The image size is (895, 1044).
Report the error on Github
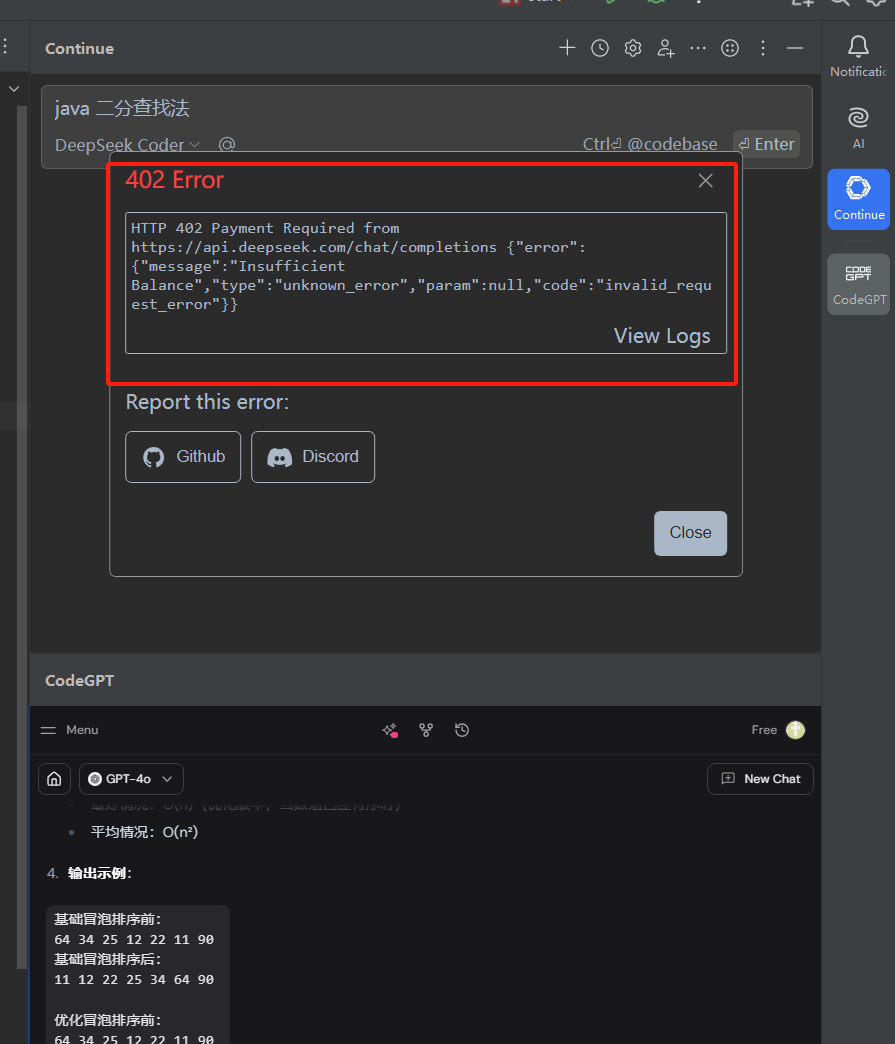pyautogui.click(x=183, y=457)
